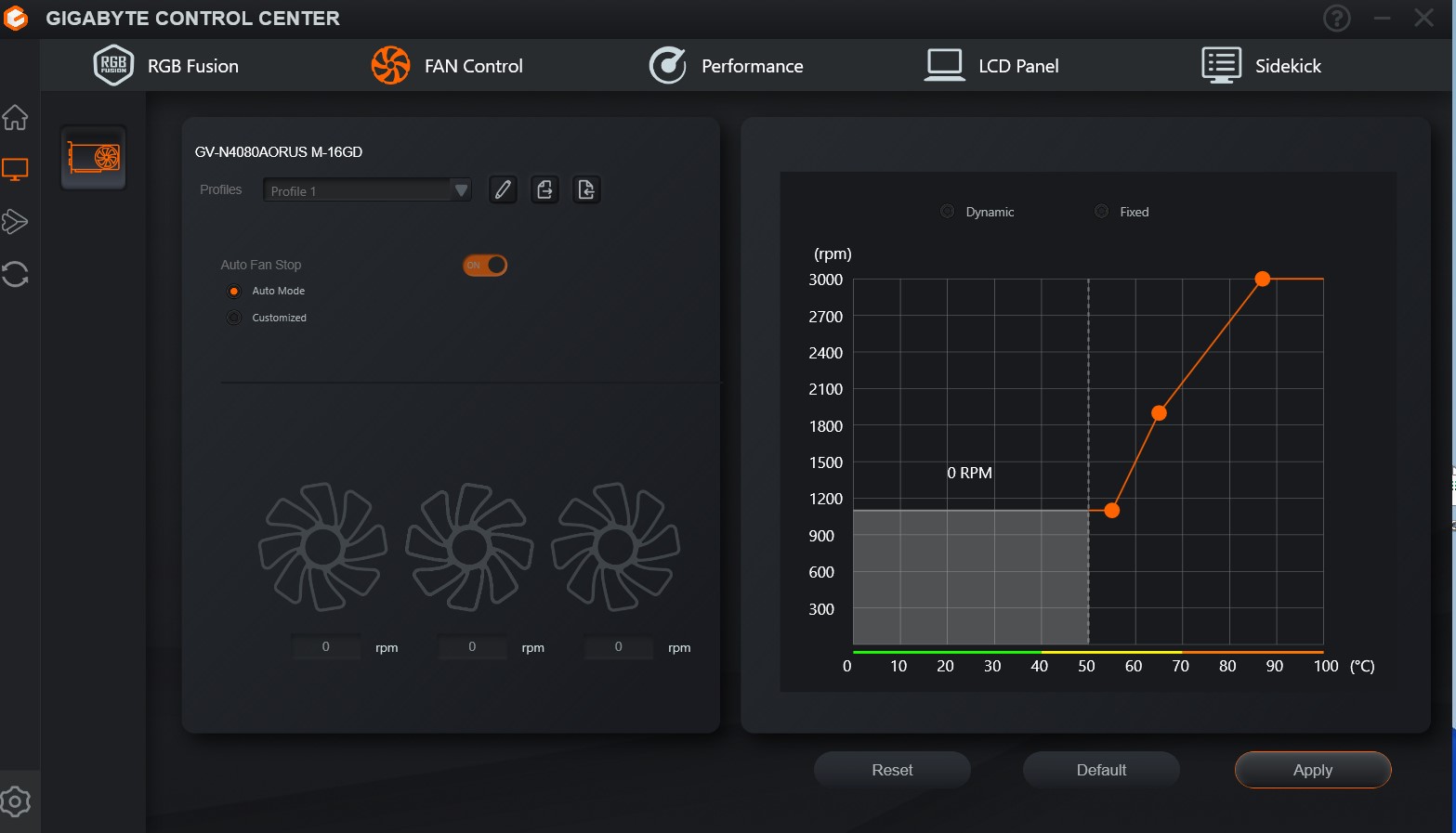Click the LCD Panel laptop icon
The height and width of the screenshot is (833, 1456).
coord(944,65)
